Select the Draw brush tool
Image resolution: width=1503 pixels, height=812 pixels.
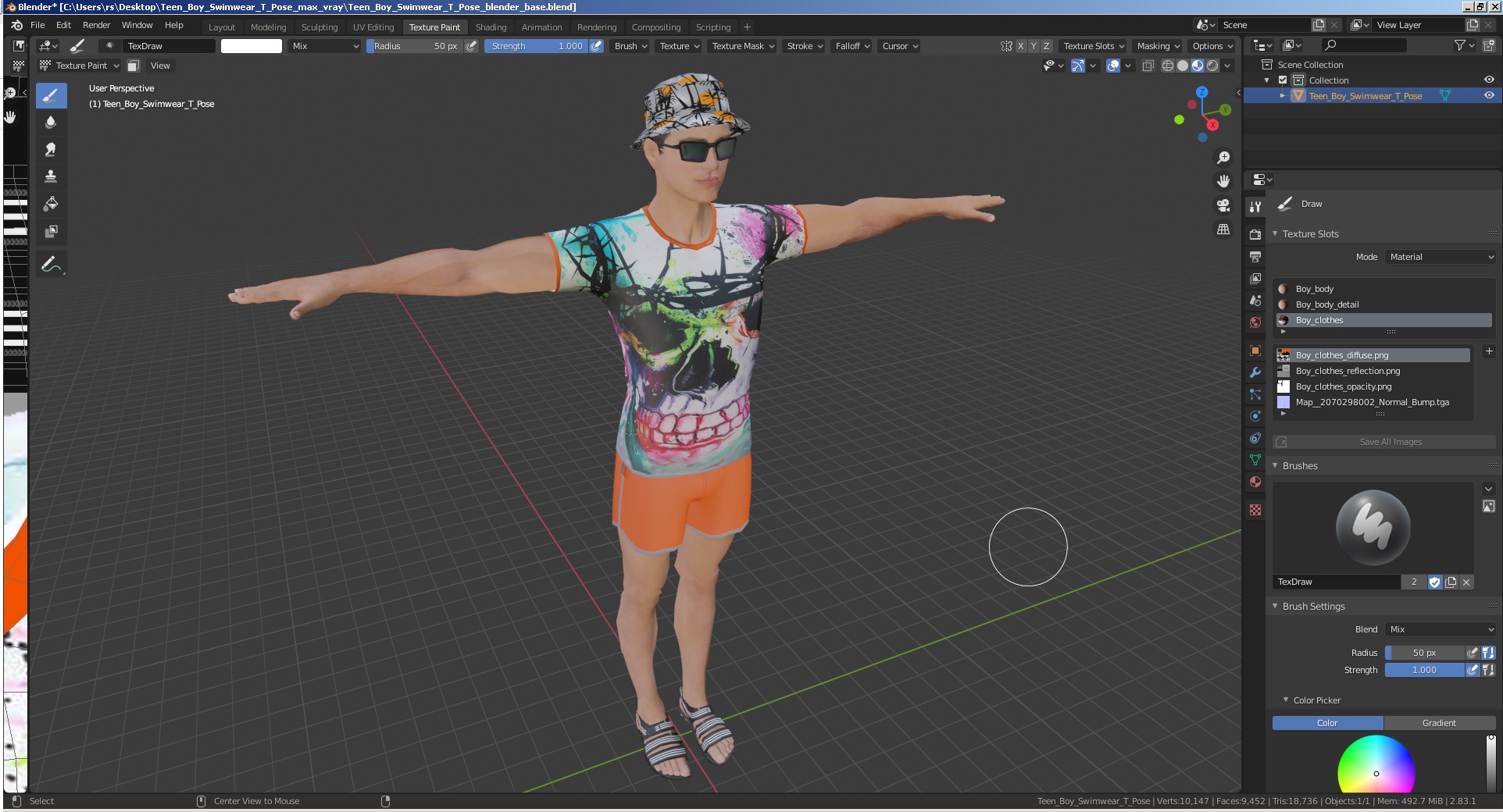tap(51, 96)
